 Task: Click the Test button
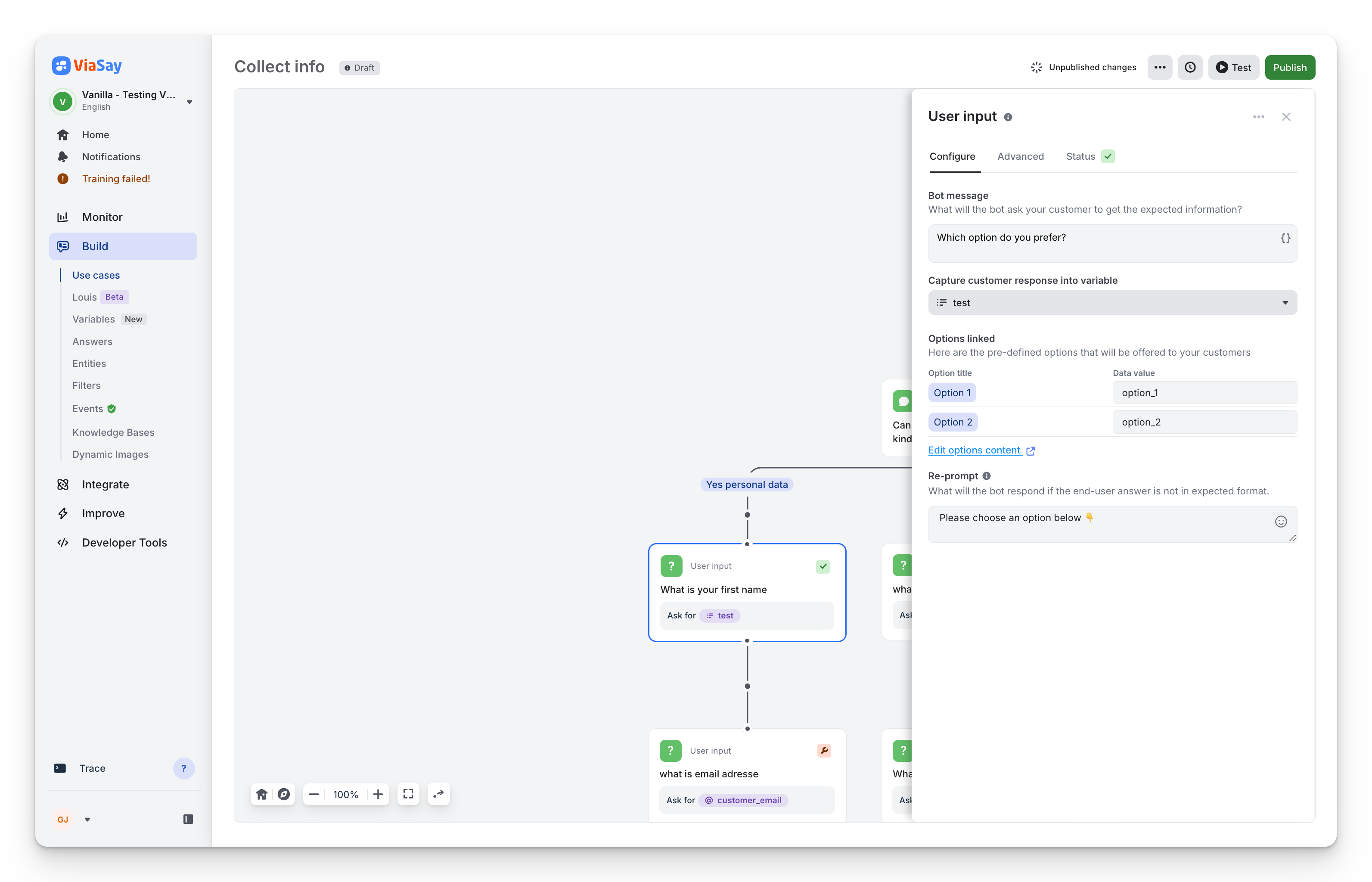[1233, 67]
